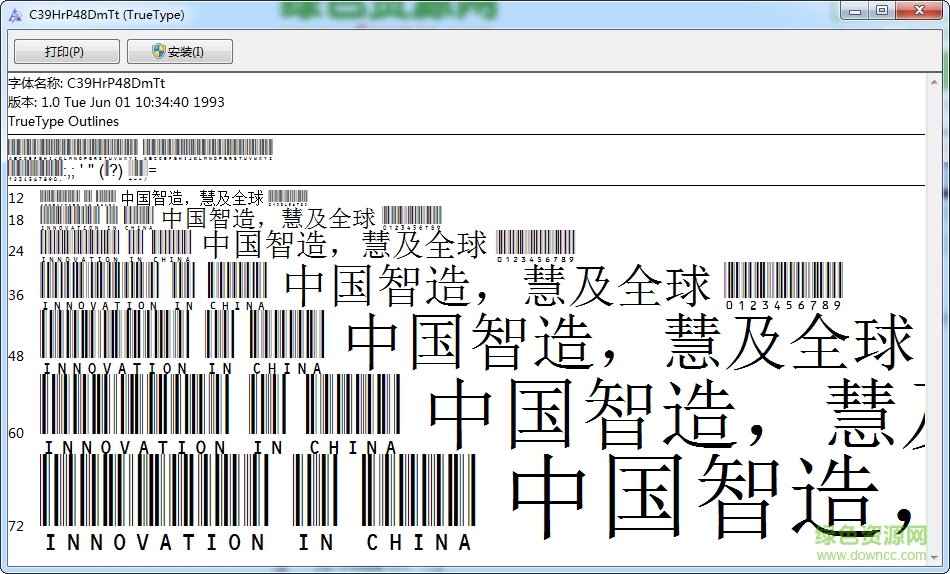Click the size 60 sample label
Image resolution: width=950 pixels, height=574 pixels.
(16, 433)
